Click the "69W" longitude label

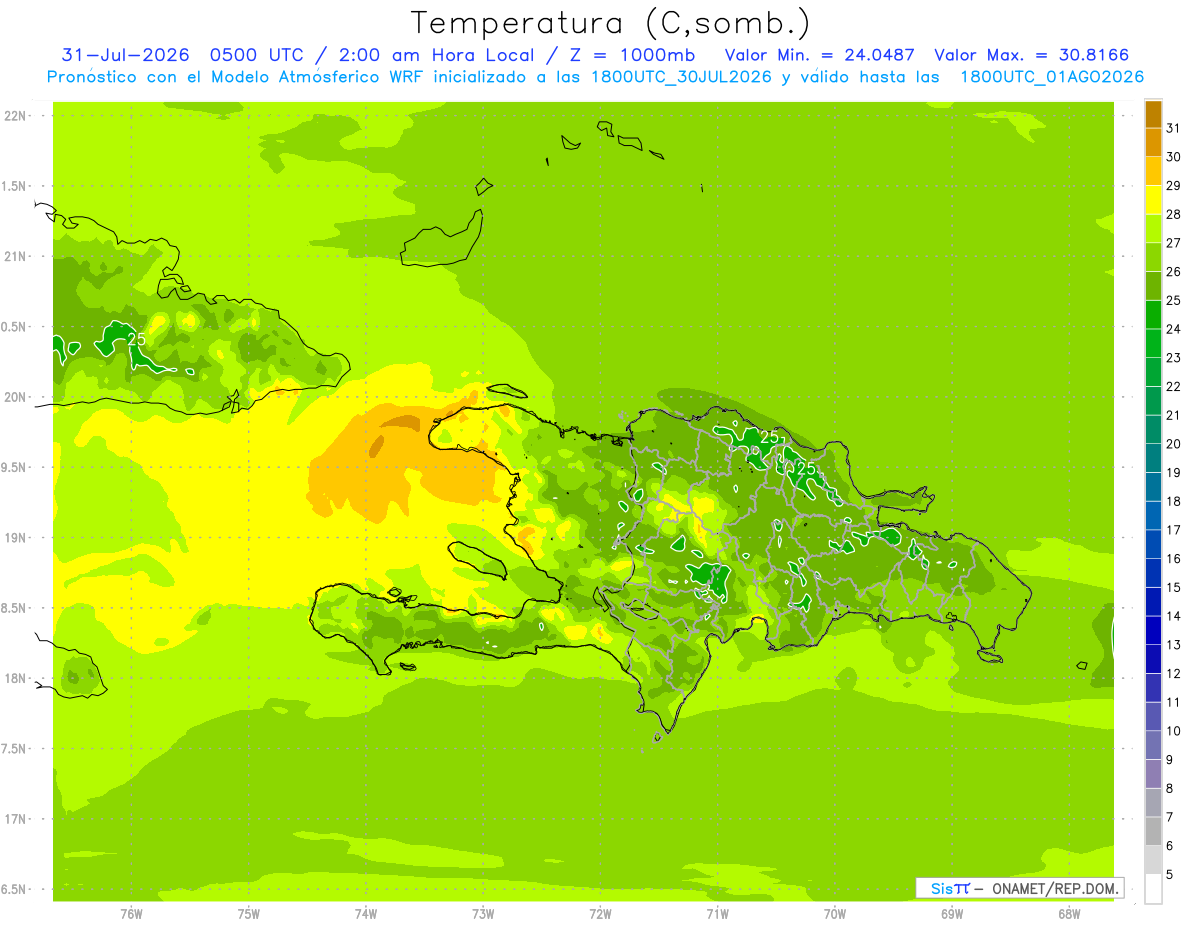point(952,914)
